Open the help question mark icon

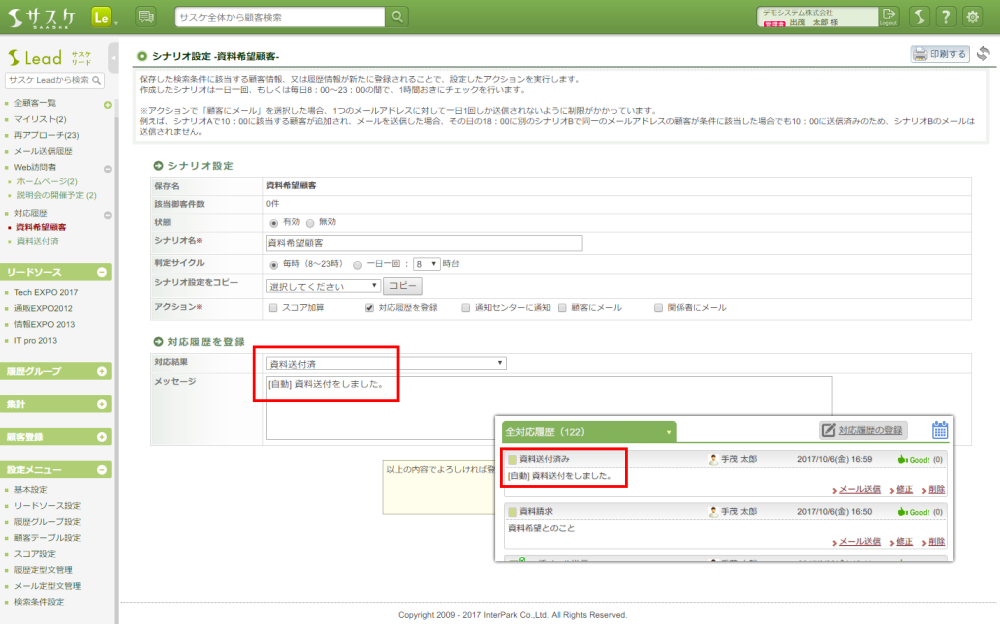tap(945, 16)
